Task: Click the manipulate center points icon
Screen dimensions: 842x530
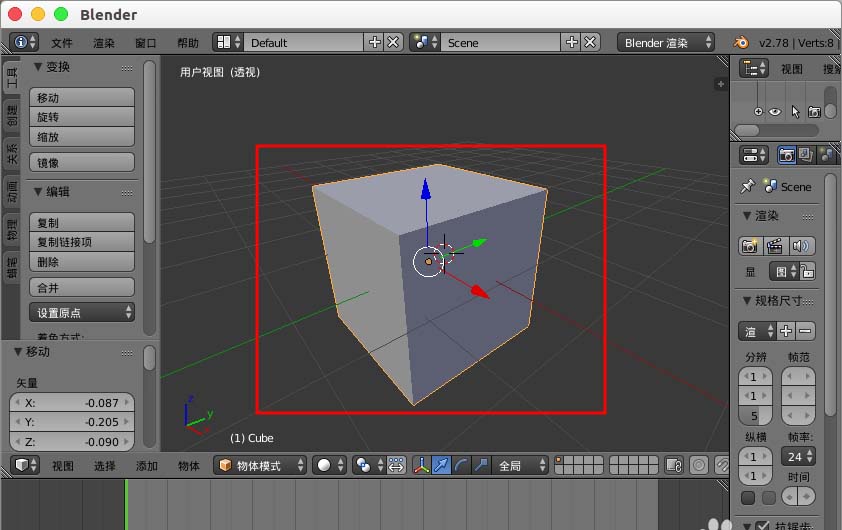Action: click(396, 465)
